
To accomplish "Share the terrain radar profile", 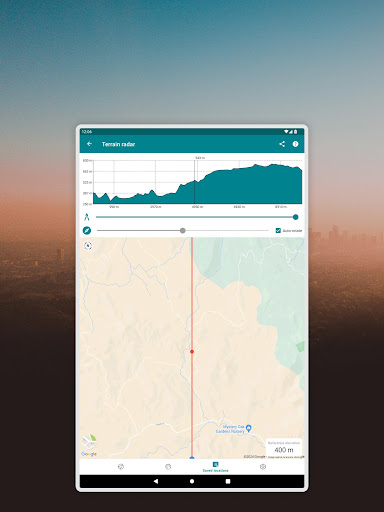I will (282, 144).
